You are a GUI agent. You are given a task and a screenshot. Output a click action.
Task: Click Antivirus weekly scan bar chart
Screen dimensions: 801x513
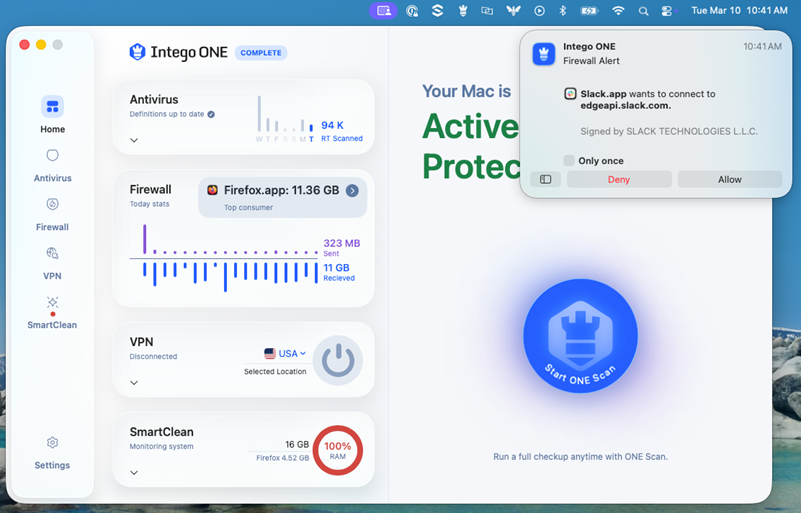pos(285,119)
